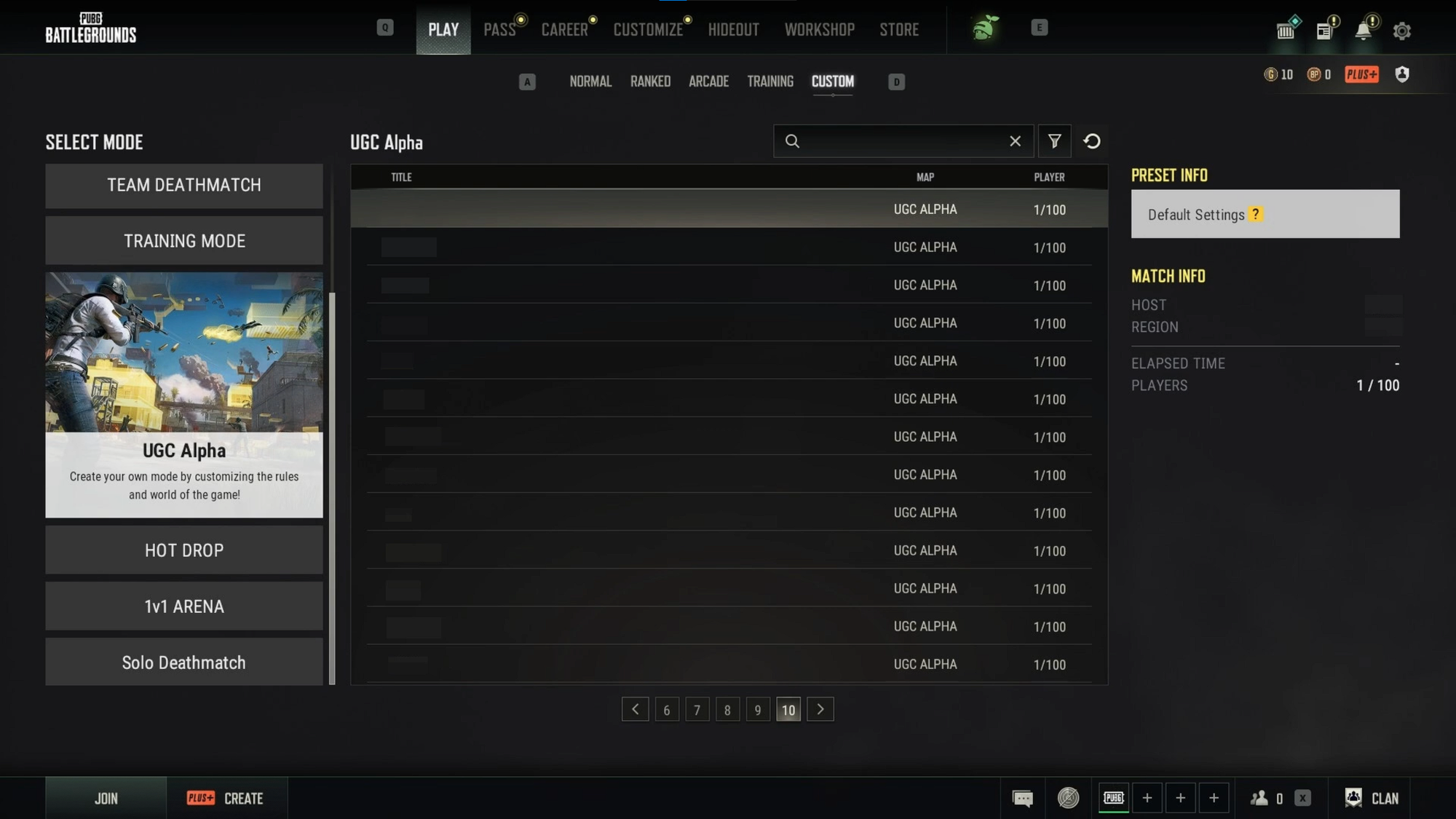1456x819 pixels.
Task: Open the CAREER tab
Action: 564,29
